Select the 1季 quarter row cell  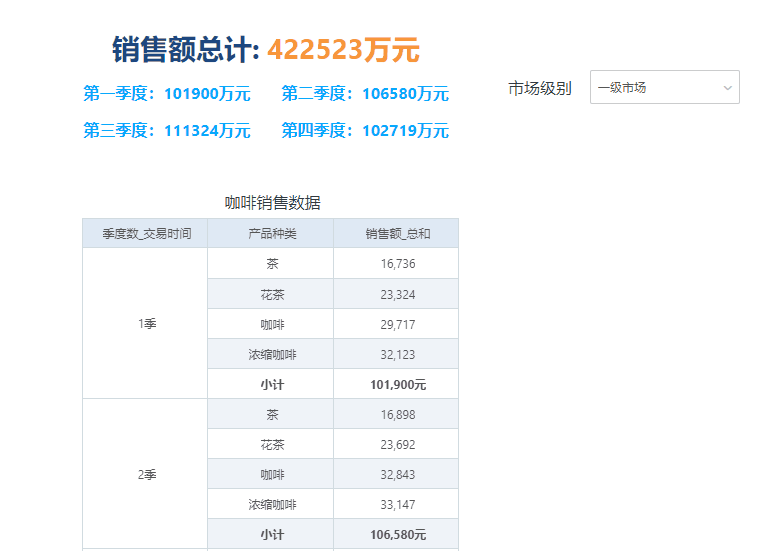(x=145, y=324)
